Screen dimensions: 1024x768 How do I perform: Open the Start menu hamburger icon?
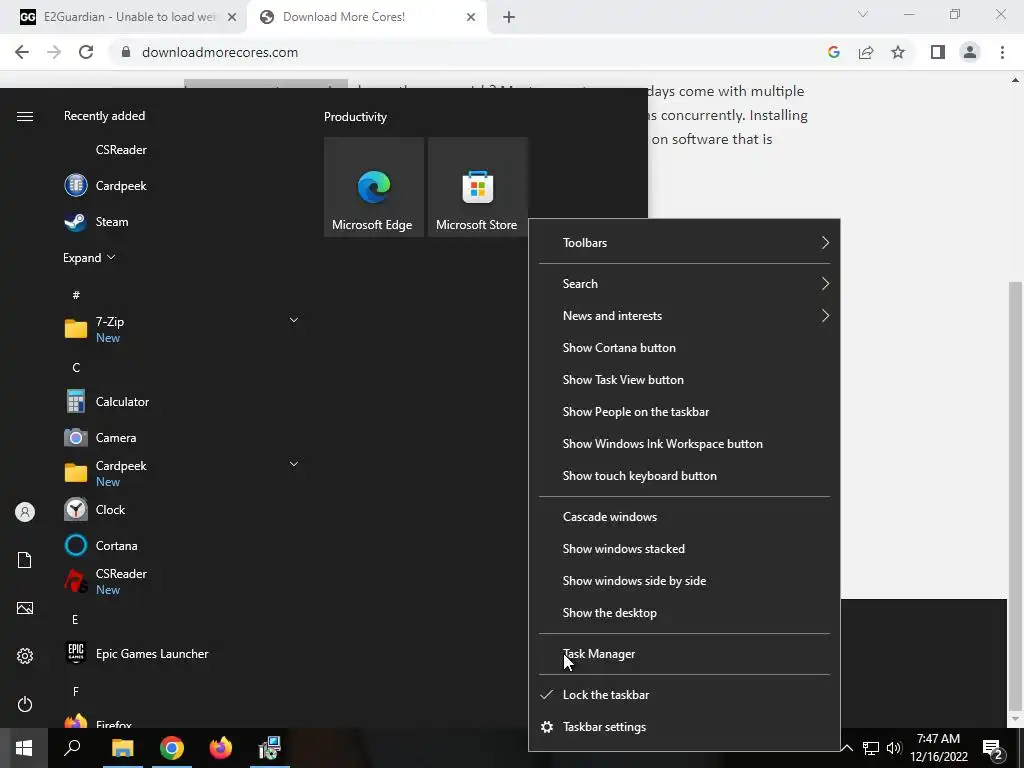coord(25,116)
